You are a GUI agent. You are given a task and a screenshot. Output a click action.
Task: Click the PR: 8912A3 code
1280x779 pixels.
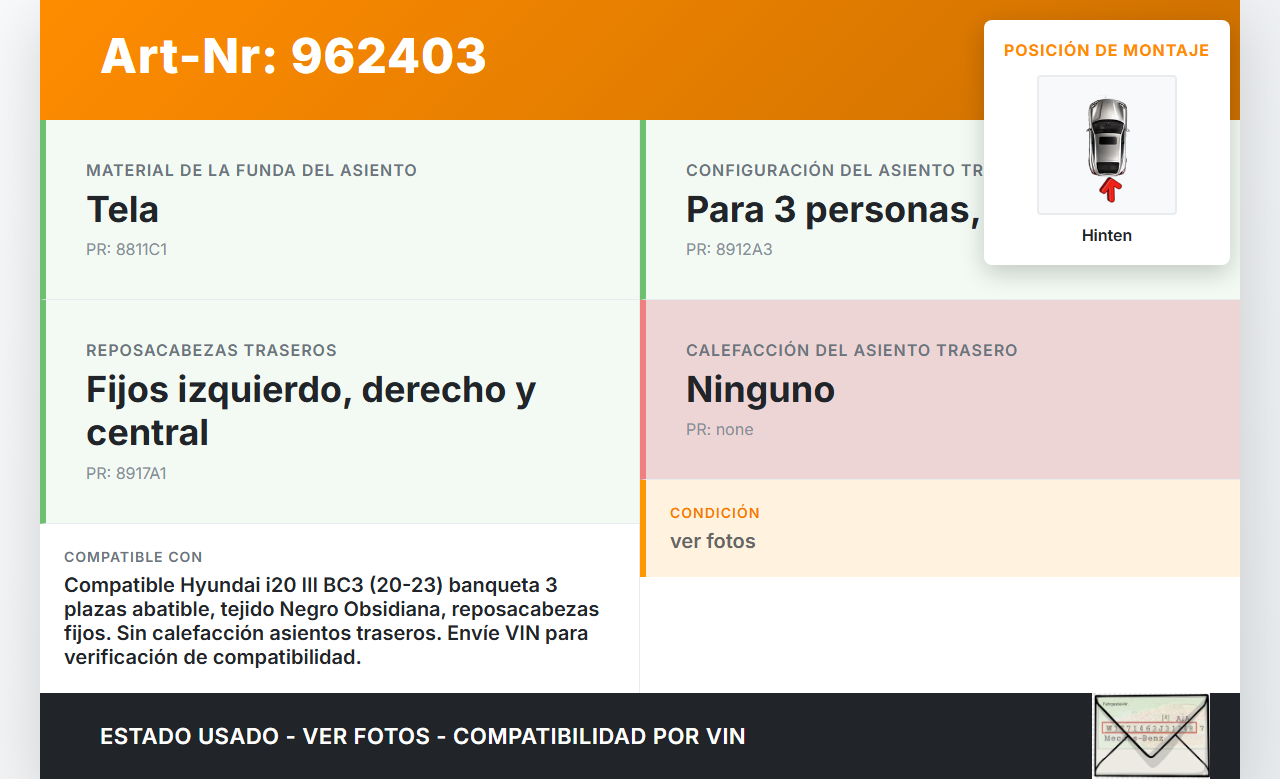coord(729,249)
